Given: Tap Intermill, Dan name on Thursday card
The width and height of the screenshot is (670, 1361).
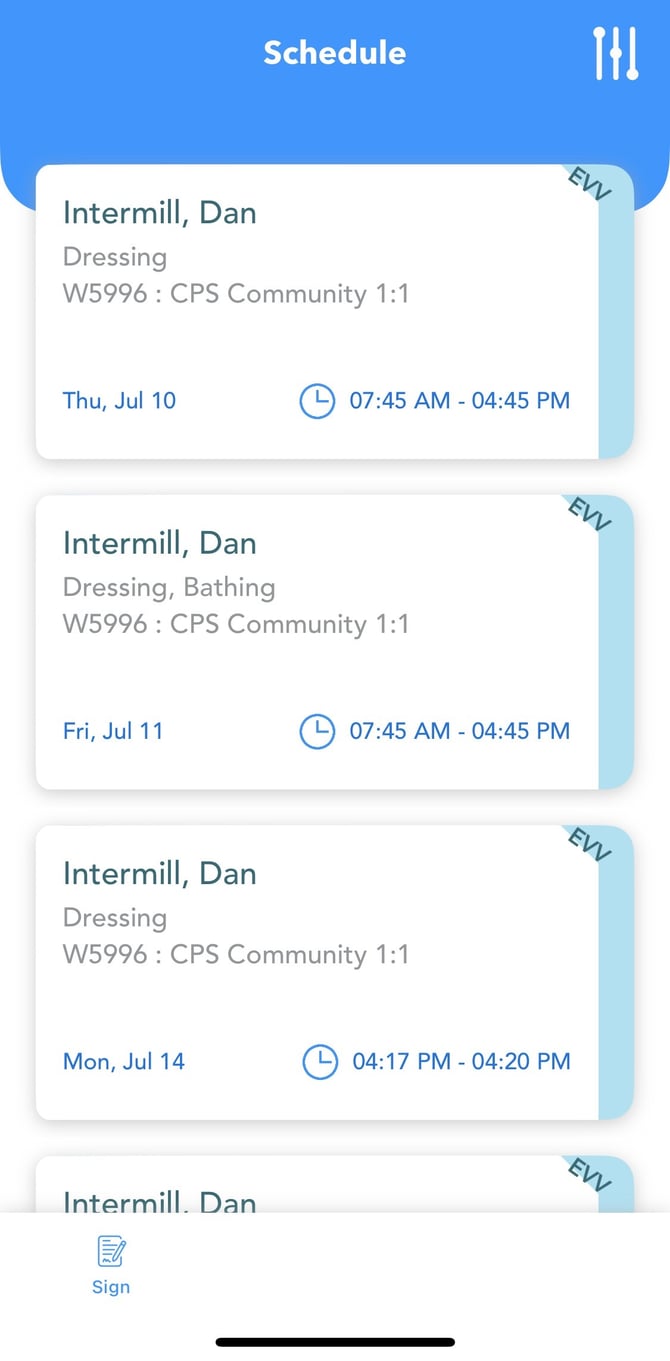Looking at the screenshot, I should (x=159, y=213).
